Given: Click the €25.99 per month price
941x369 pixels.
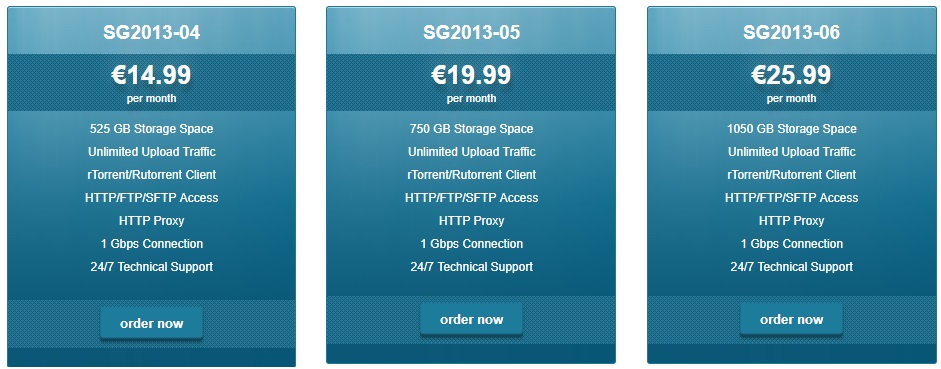Looking at the screenshot, I should coord(791,83).
